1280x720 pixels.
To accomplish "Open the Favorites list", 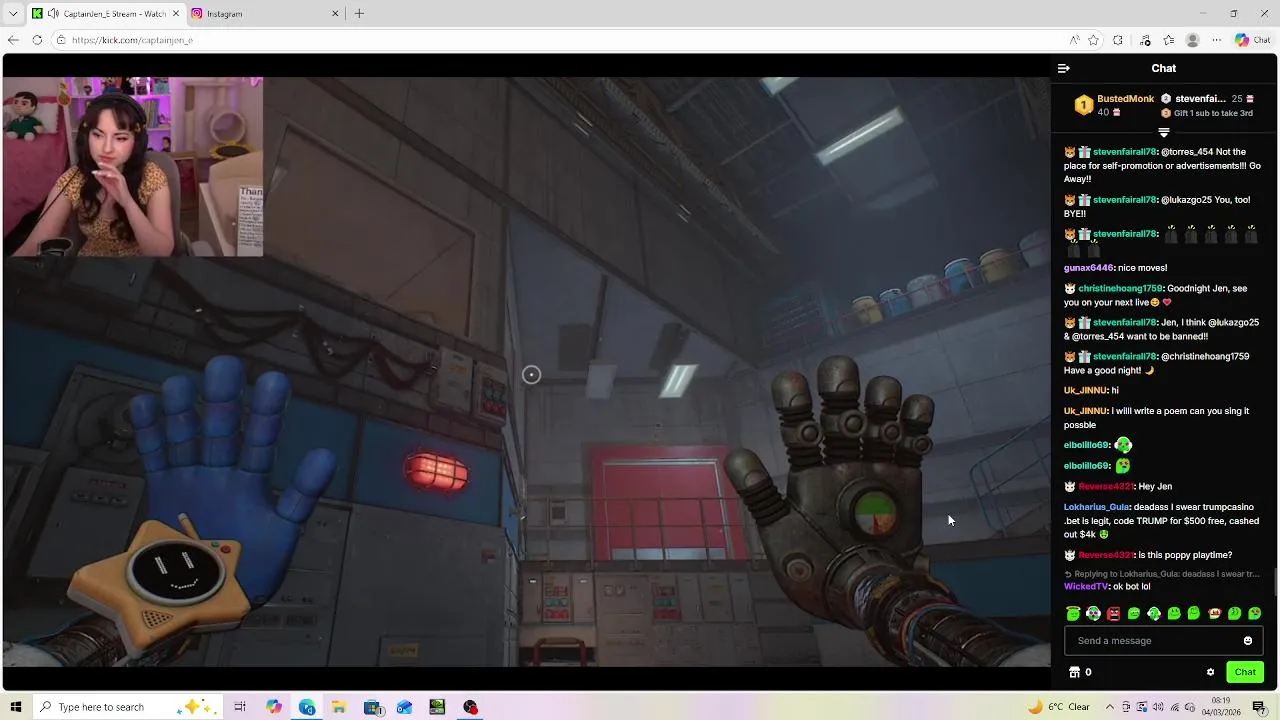I will point(1168,40).
